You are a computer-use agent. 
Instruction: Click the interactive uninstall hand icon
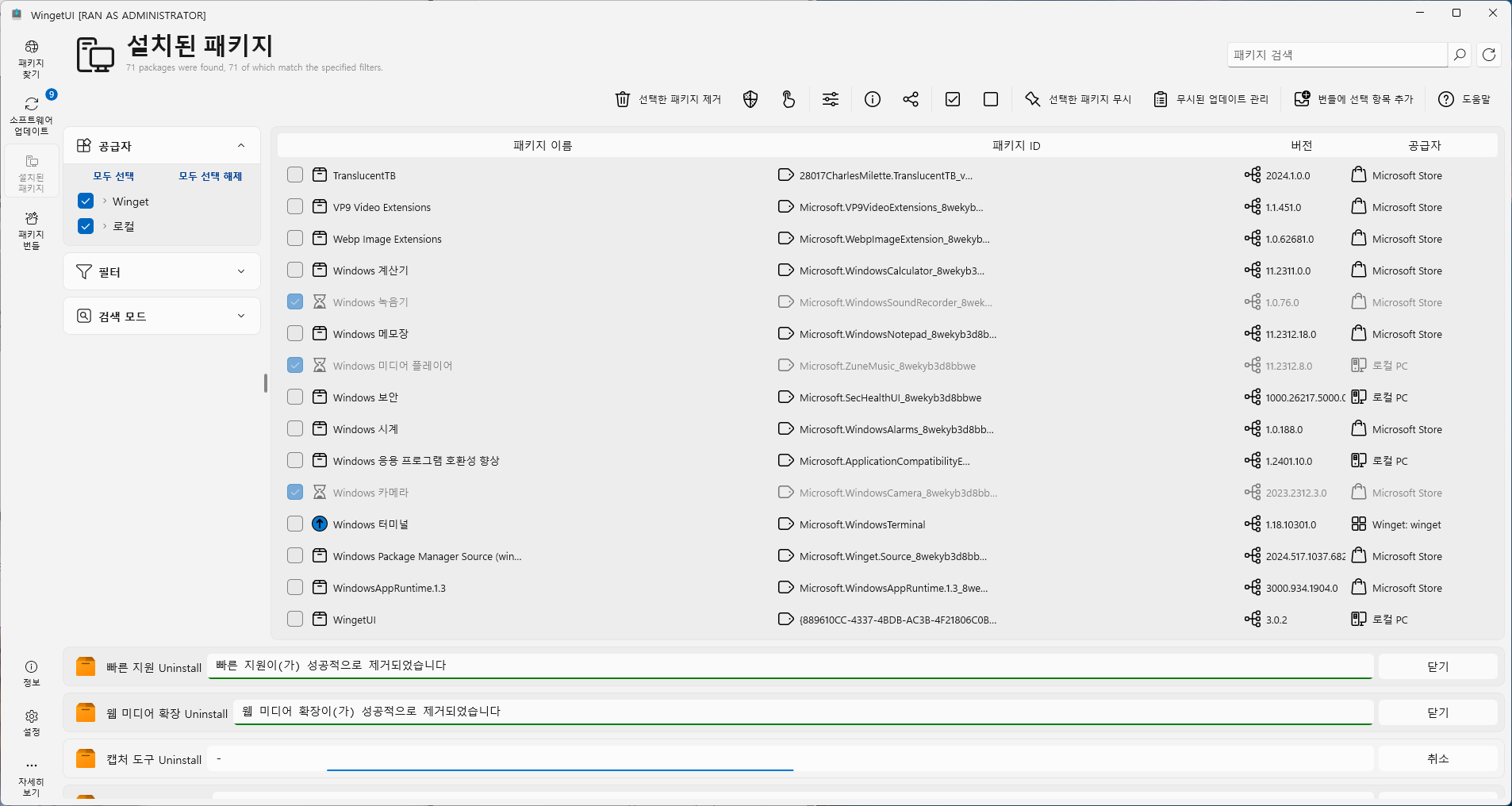click(789, 99)
